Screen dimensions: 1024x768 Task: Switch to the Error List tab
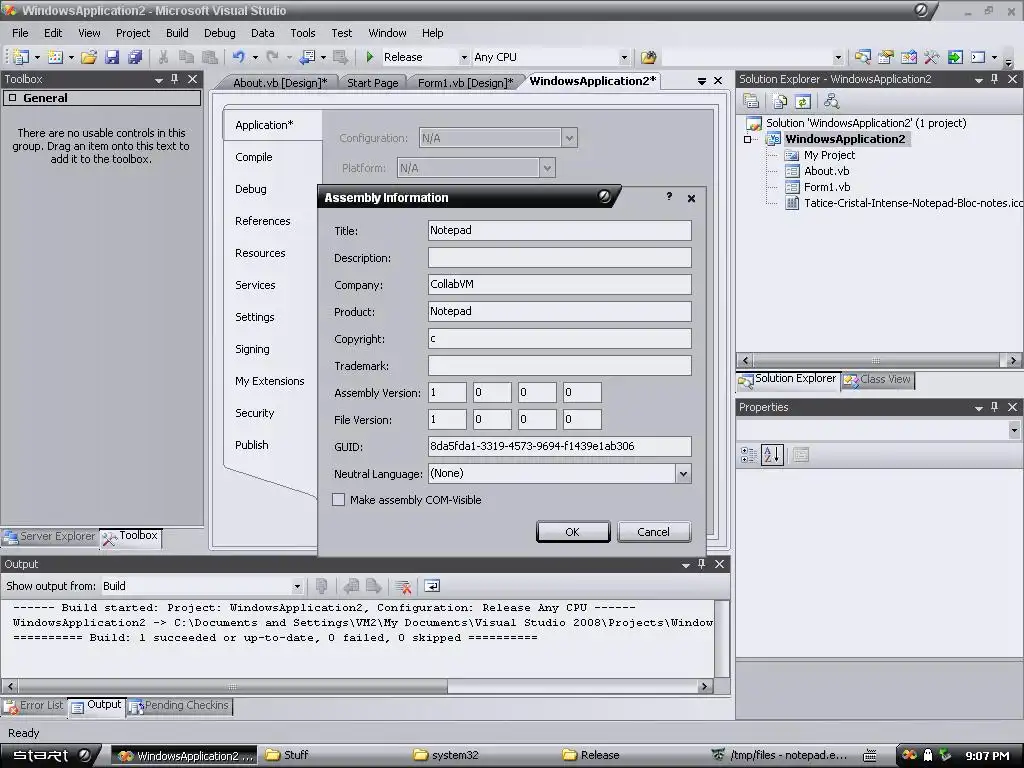(34, 706)
